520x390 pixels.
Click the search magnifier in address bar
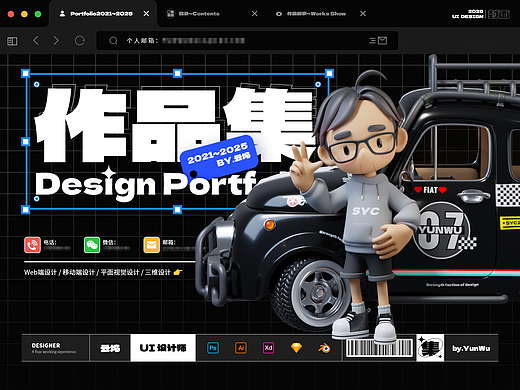click(x=113, y=41)
